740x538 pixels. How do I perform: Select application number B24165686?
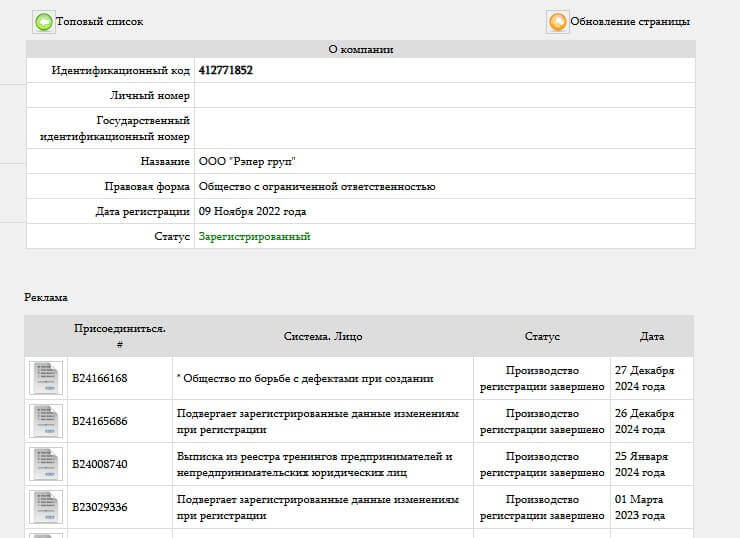pos(100,421)
